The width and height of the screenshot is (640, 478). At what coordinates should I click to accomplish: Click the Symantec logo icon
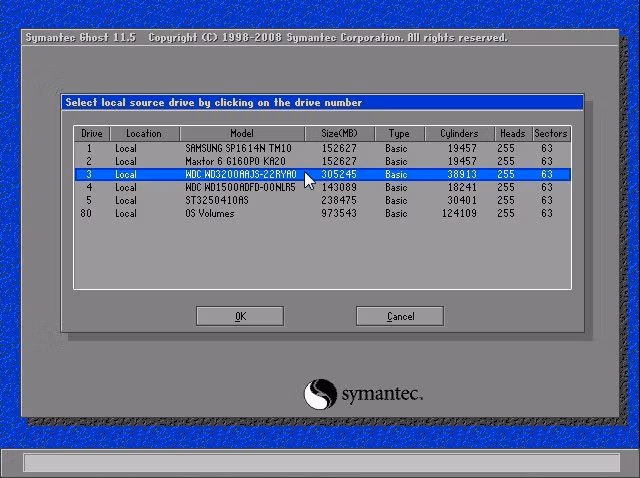(x=320, y=394)
